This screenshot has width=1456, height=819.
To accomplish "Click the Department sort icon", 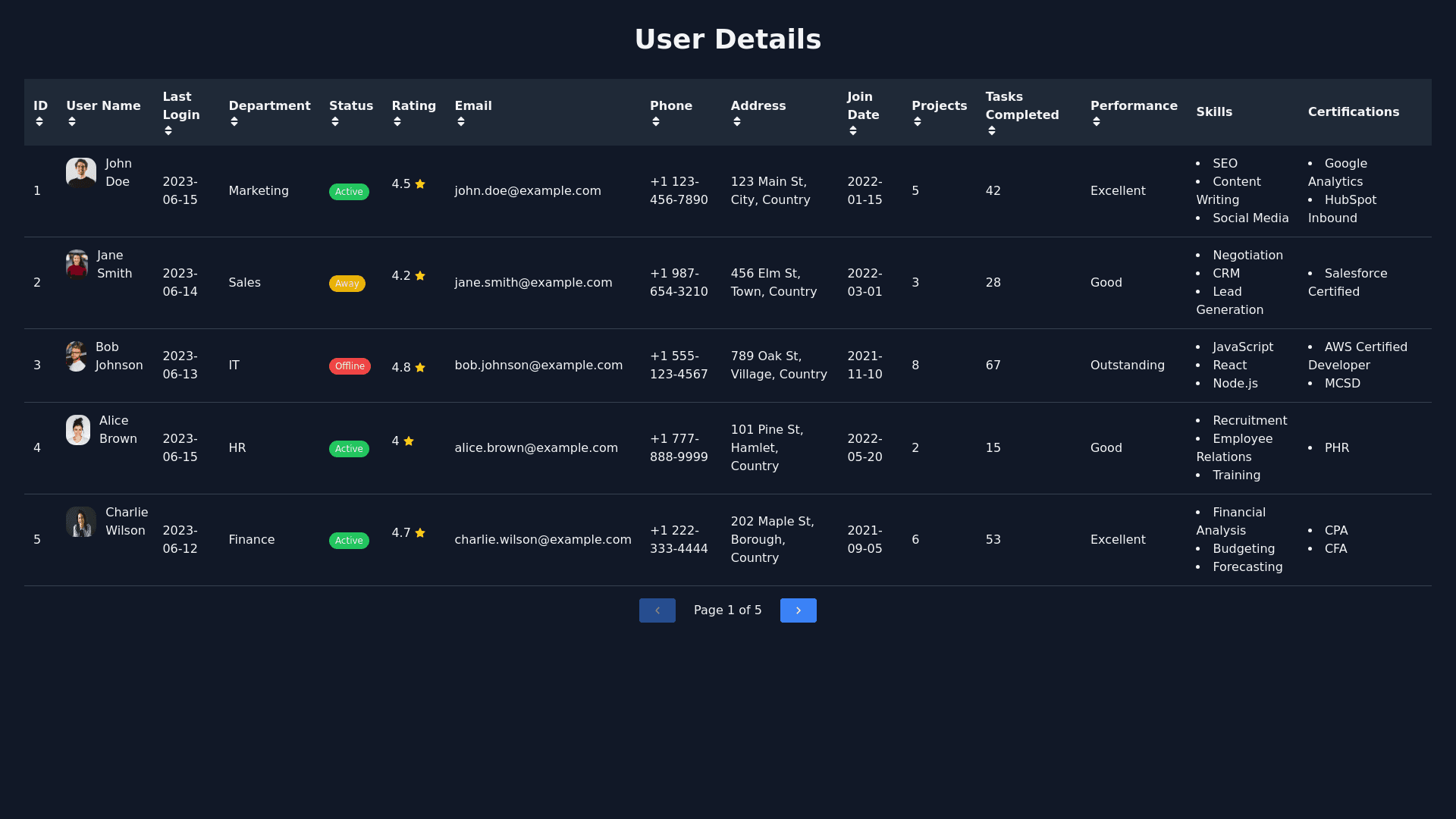I will 234,122.
